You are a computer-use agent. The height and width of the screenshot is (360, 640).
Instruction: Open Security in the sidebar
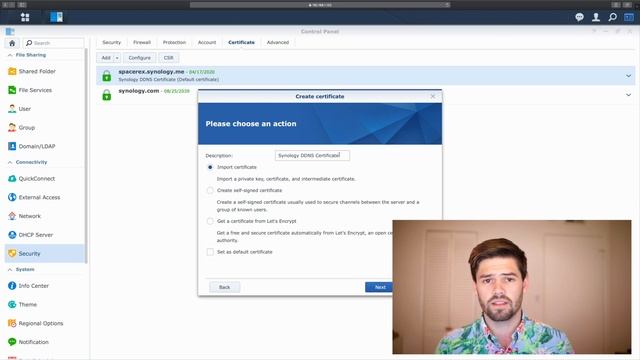click(x=45, y=253)
